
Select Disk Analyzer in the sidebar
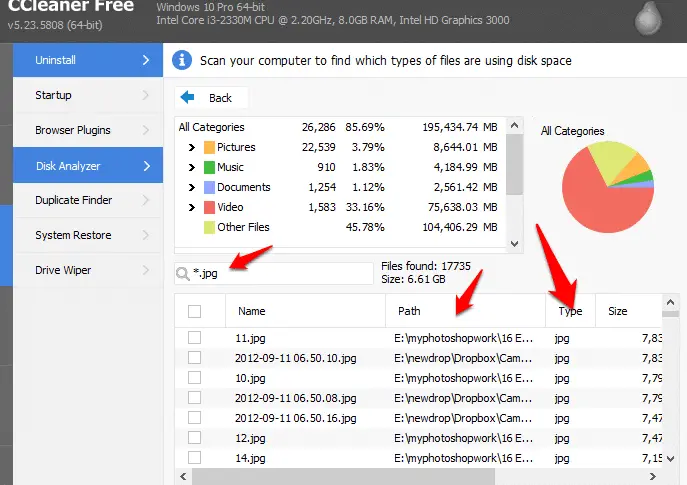tap(88, 165)
